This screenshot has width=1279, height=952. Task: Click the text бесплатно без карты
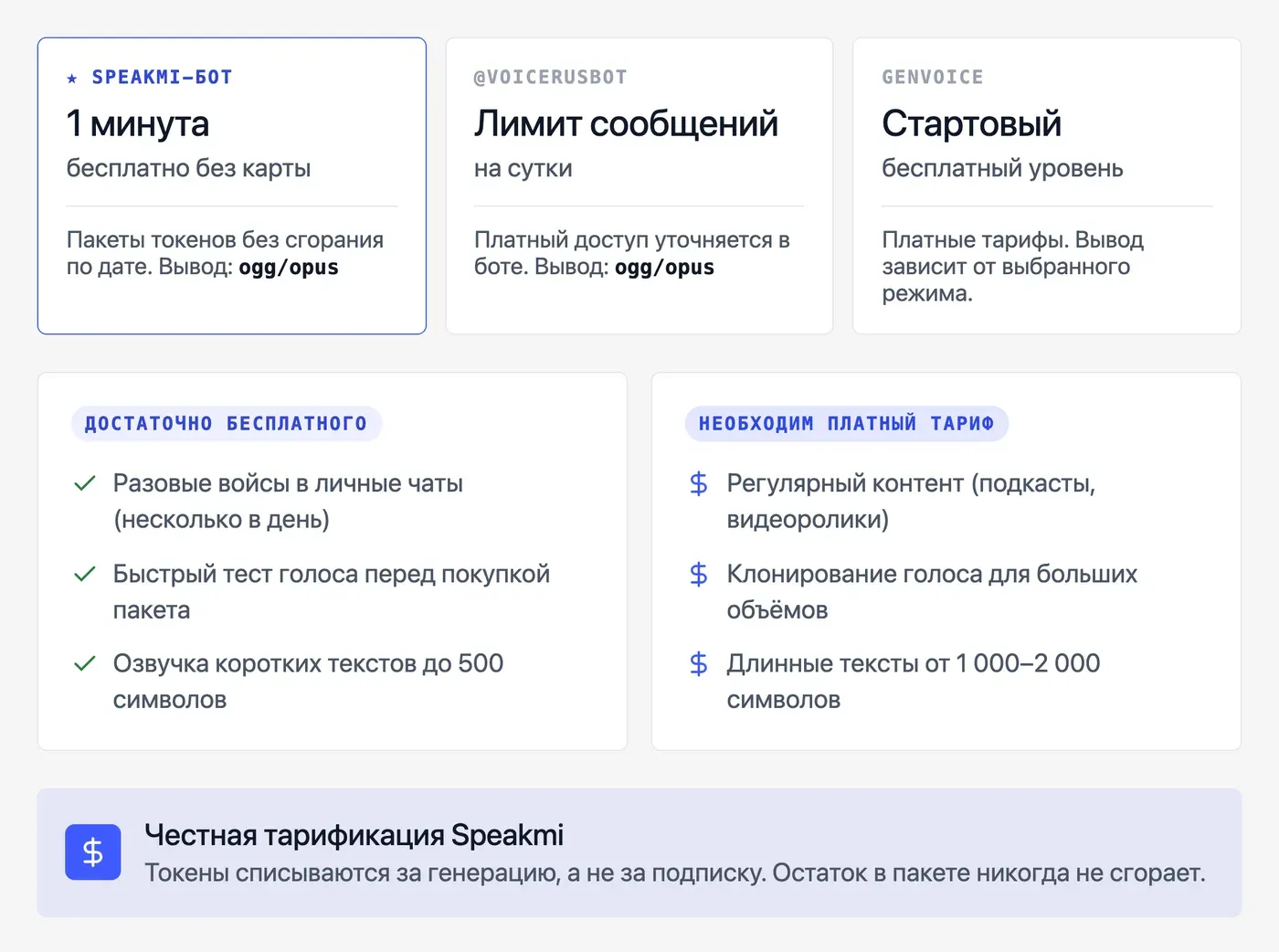pyautogui.click(x=188, y=168)
